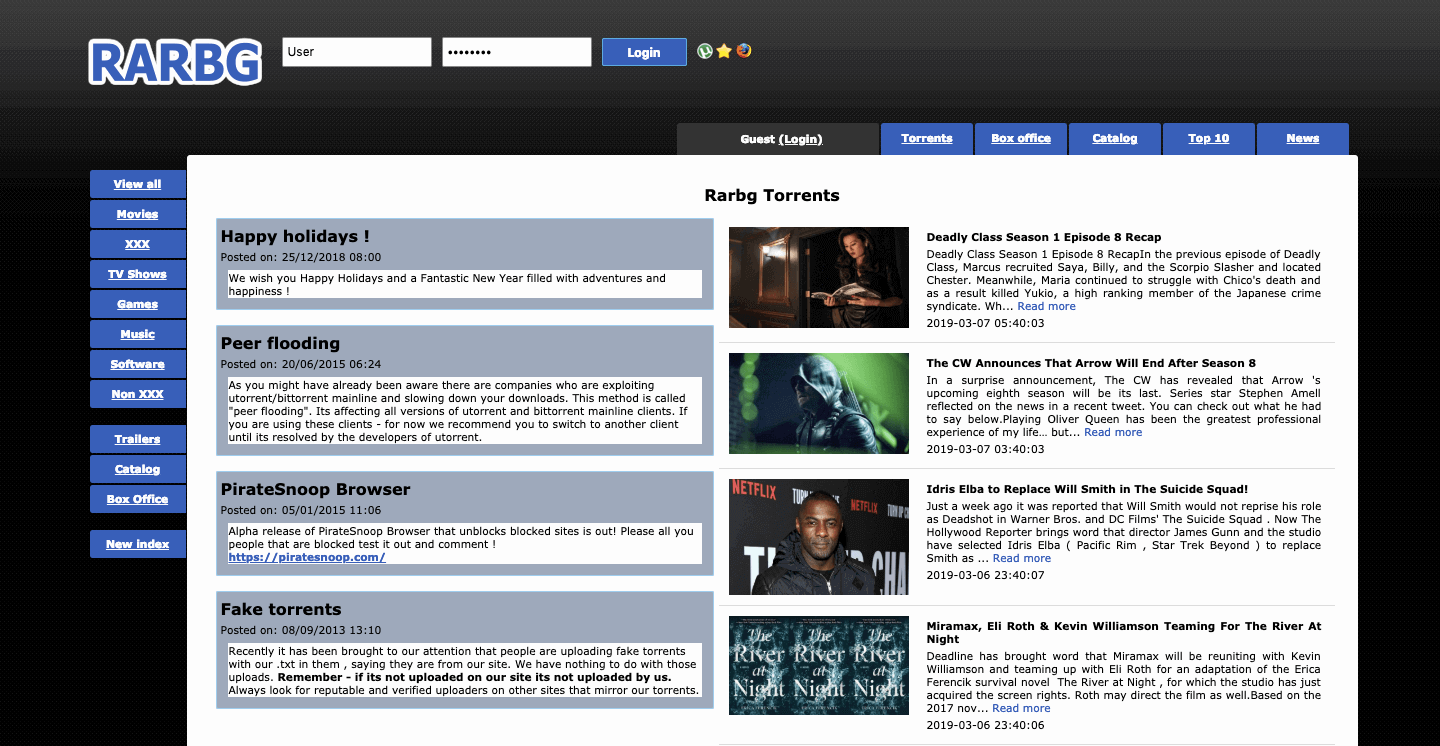Read more on River at Night article
Screen dimensions: 1440x746
point(1021,708)
